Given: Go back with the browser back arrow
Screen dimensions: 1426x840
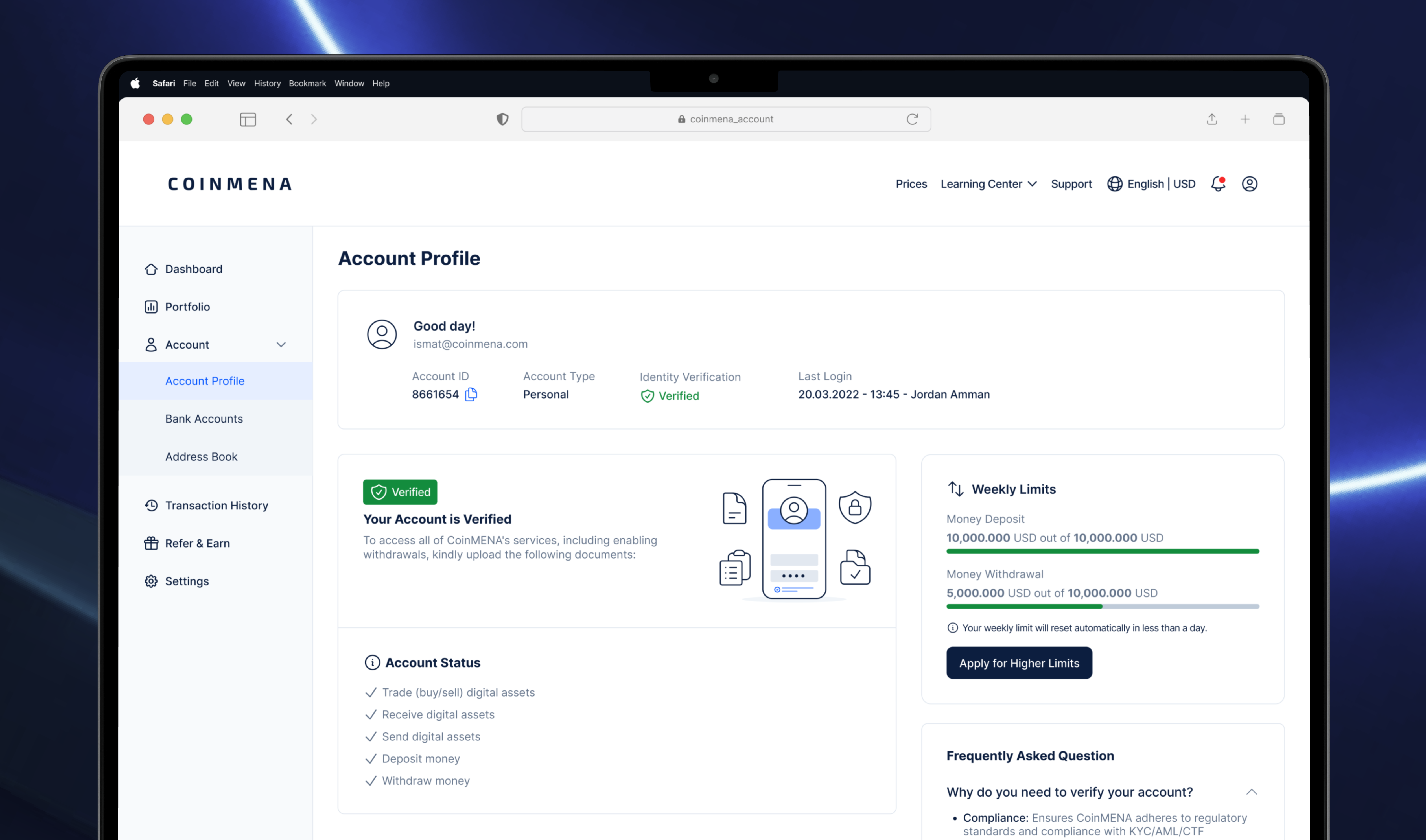Looking at the screenshot, I should [289, 119].
